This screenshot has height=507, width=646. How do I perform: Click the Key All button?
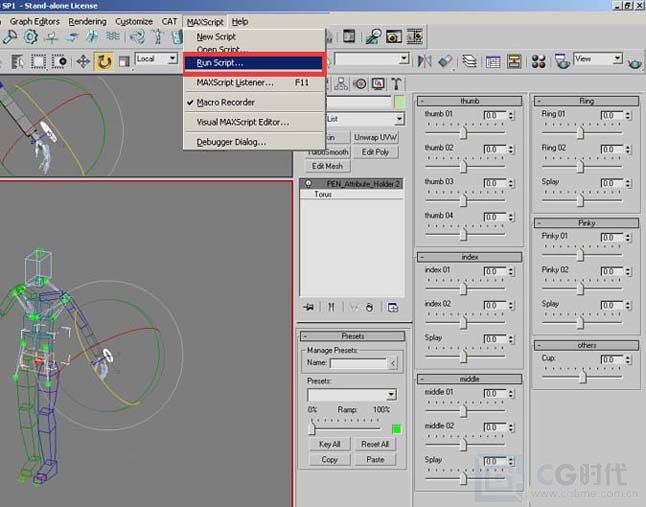(x=330, y=444)
